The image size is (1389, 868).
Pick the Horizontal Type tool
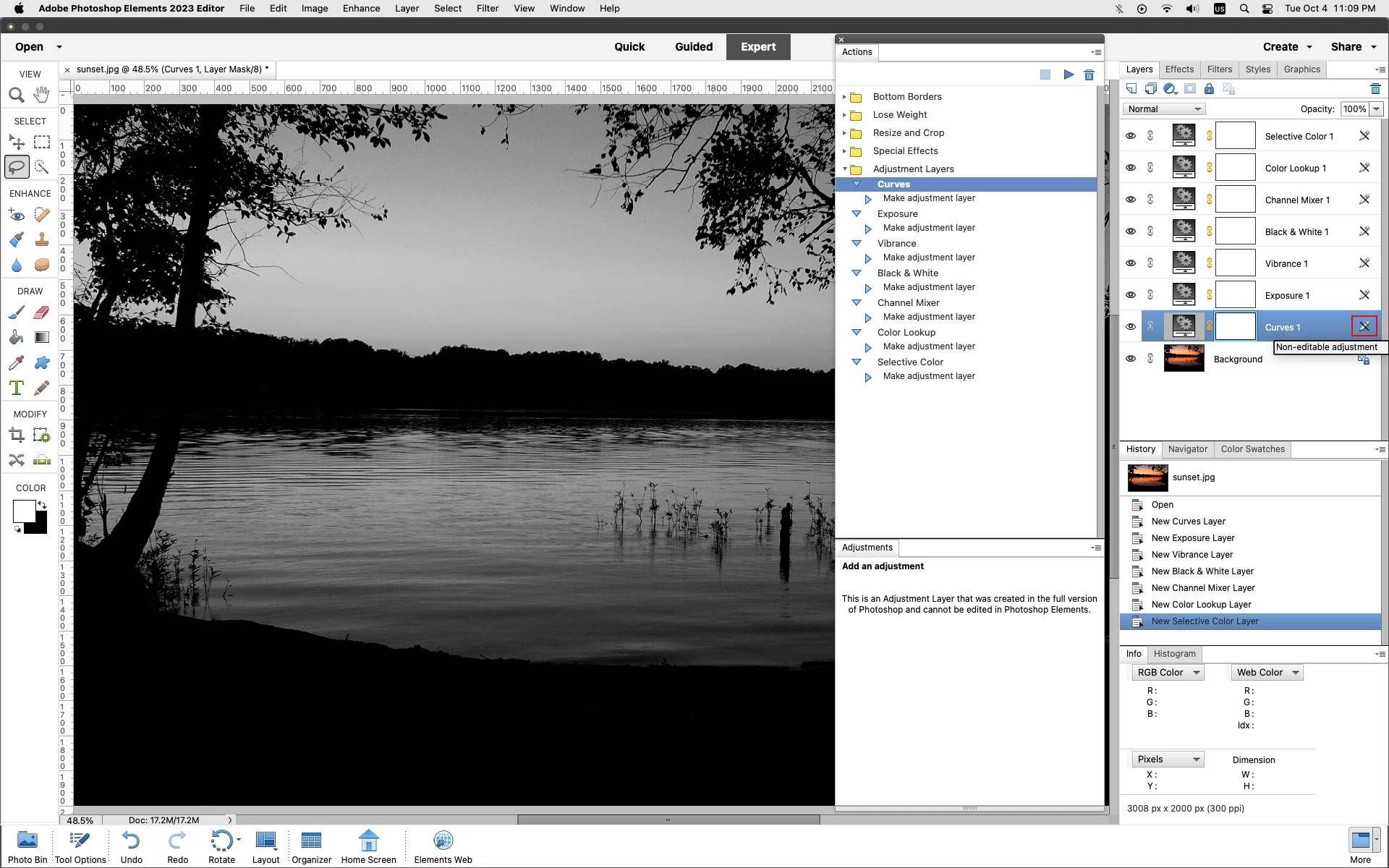click(17, 388)
